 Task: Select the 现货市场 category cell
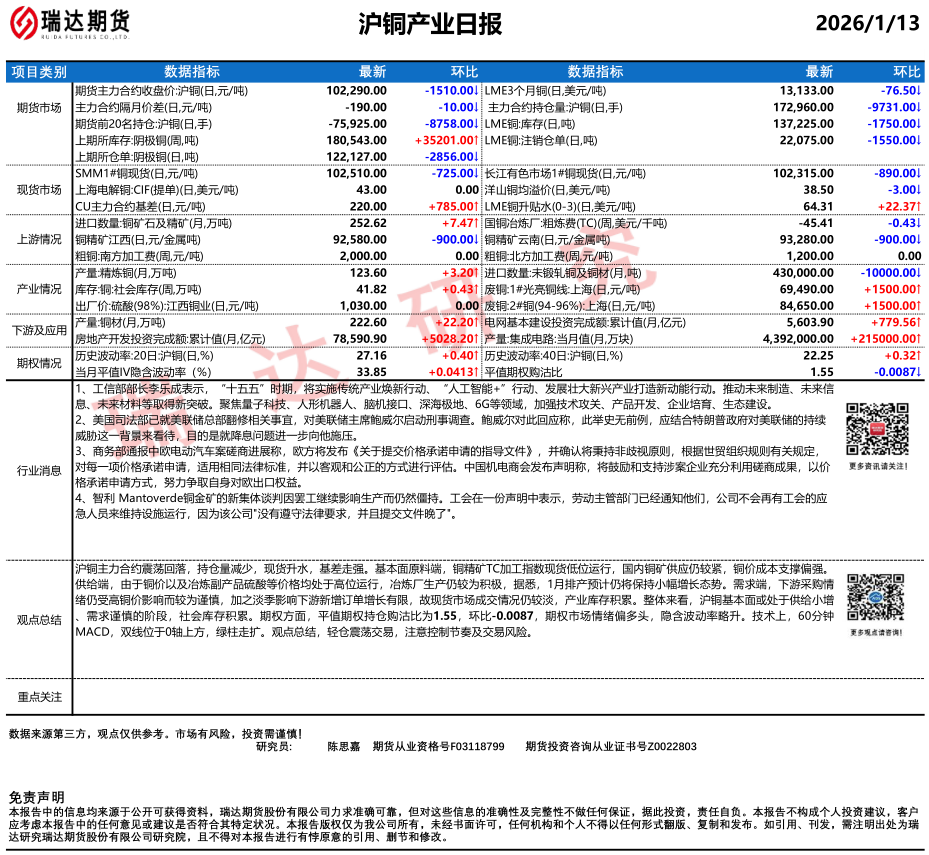[x=39, y=190]
